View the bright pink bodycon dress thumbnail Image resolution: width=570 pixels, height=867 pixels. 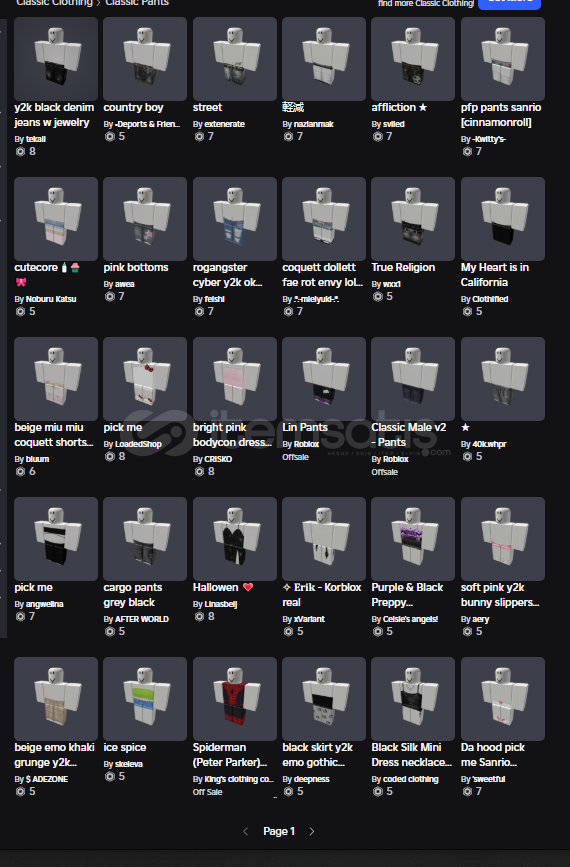tap(234, 379)
